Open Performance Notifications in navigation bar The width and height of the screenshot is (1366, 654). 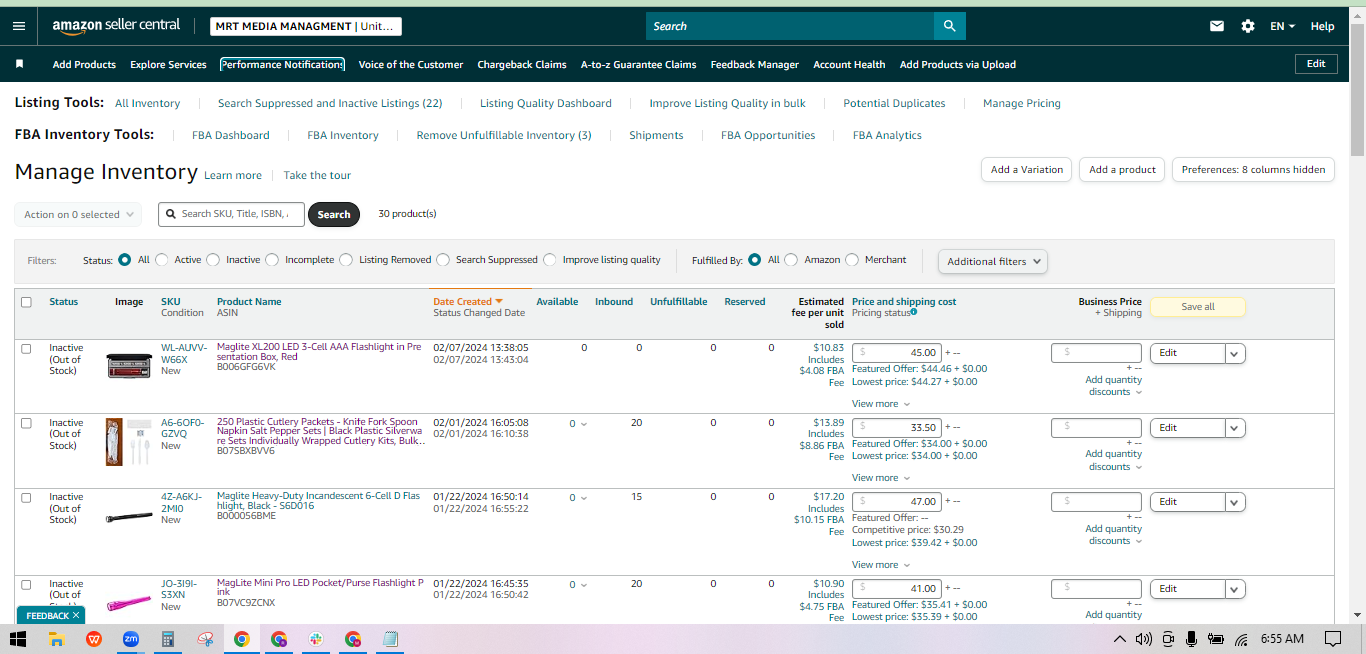(282, 64)
